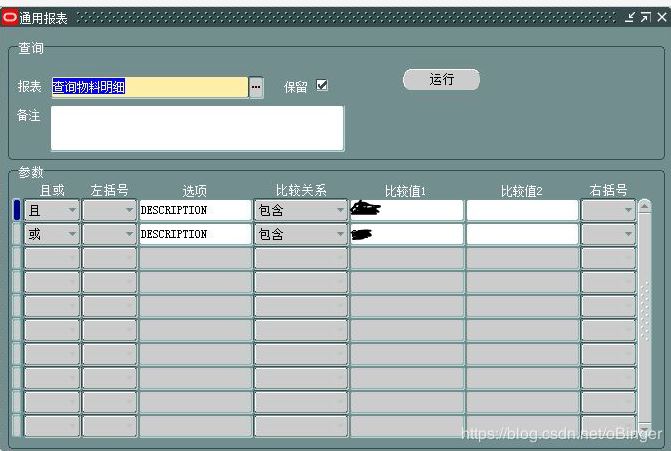This screenshot has width=671, height=451.
Task: Minimize the 通用报表 window
Action: pos(629,18)
